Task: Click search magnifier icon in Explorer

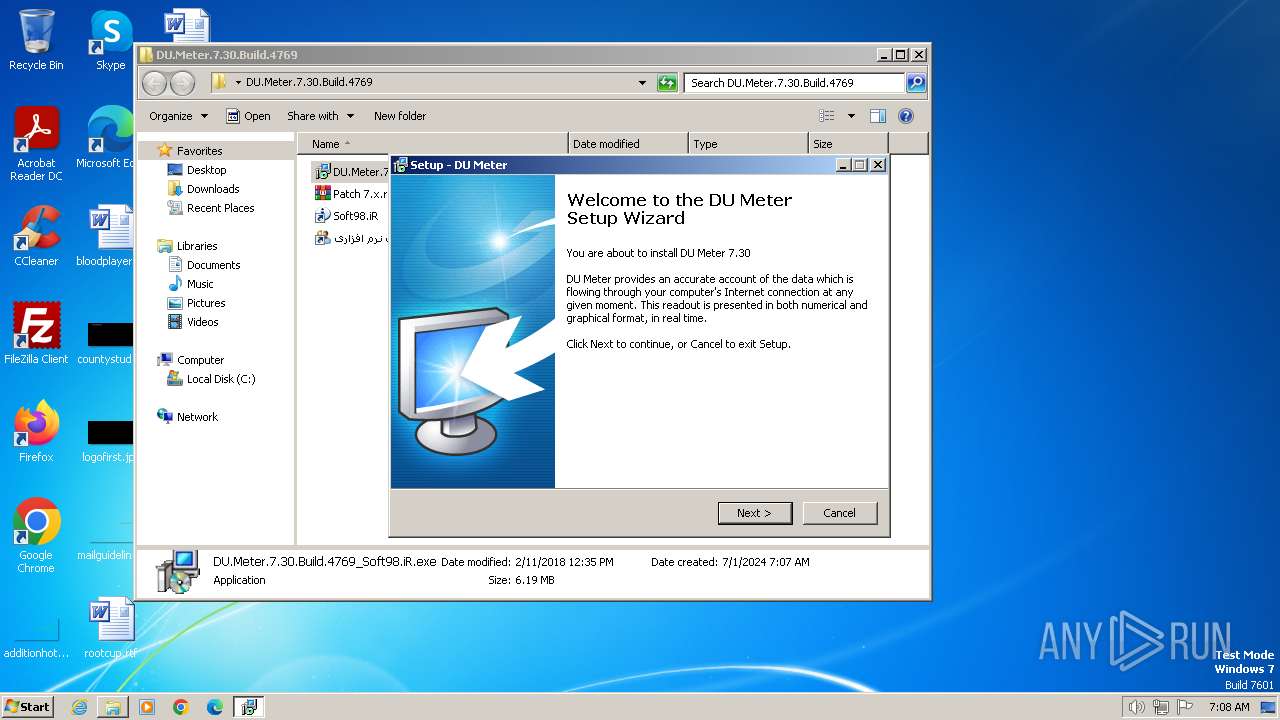Action: [916, 83]
